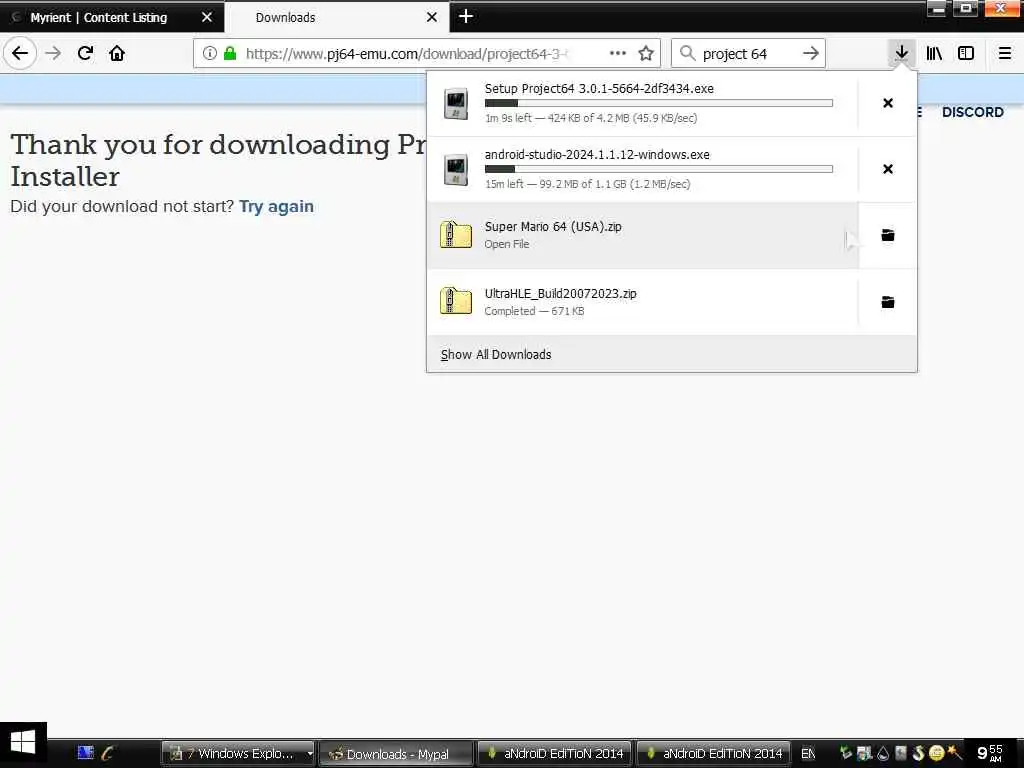Click the Setup Project64 download progress bar
The image size is (1024, 768).
pos(659,103)
